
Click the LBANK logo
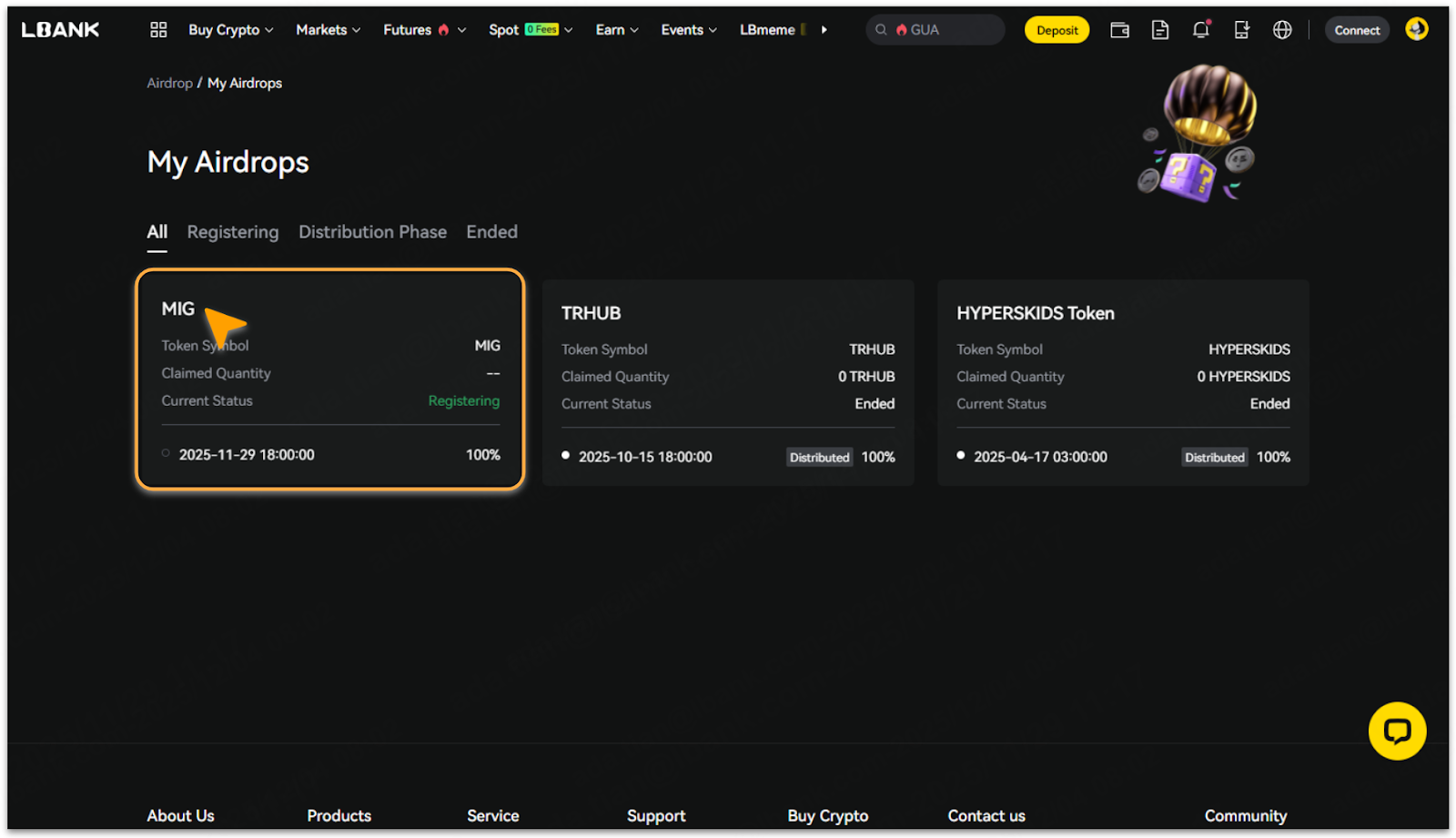(60, 30)
